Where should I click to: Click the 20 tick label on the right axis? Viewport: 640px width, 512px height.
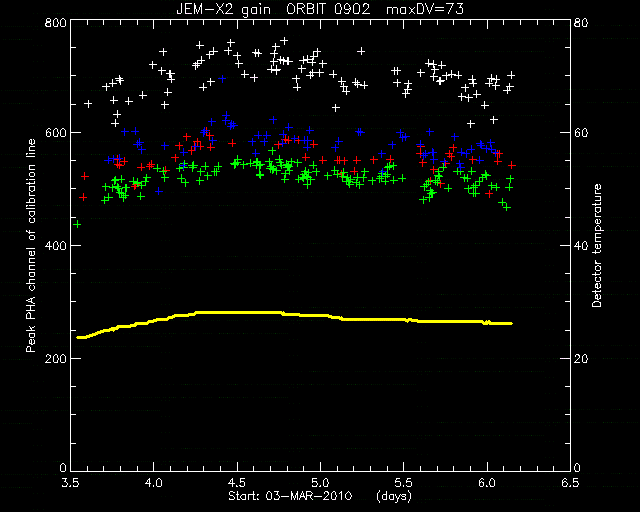pos(581,359)
